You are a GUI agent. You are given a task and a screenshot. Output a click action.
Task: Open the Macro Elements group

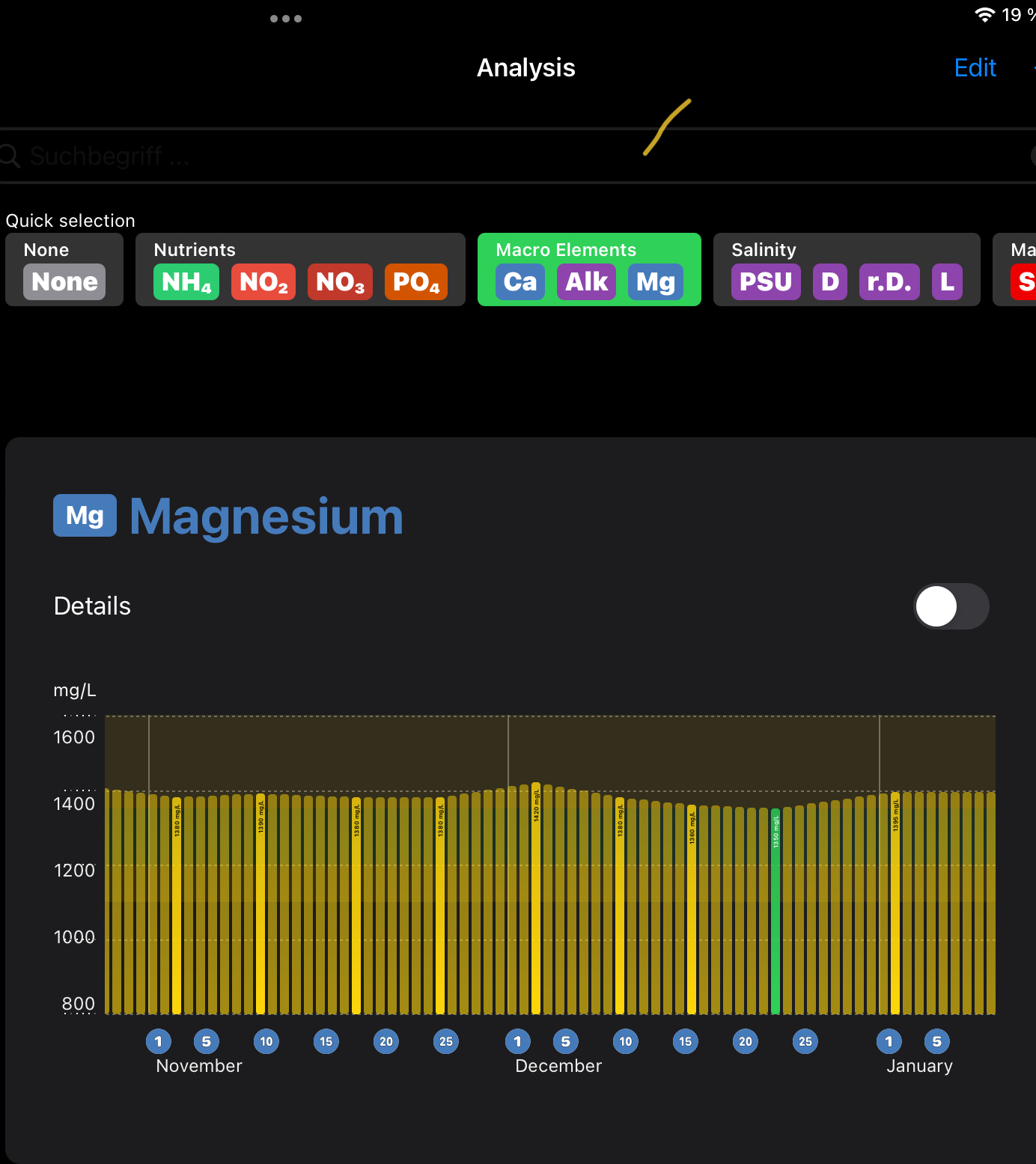pos(566,250)
